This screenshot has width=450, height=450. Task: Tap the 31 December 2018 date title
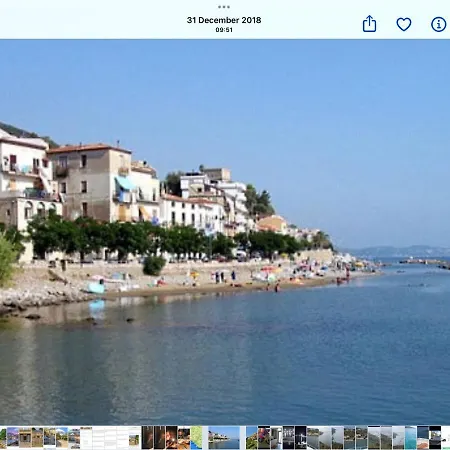tap(224, 20)
